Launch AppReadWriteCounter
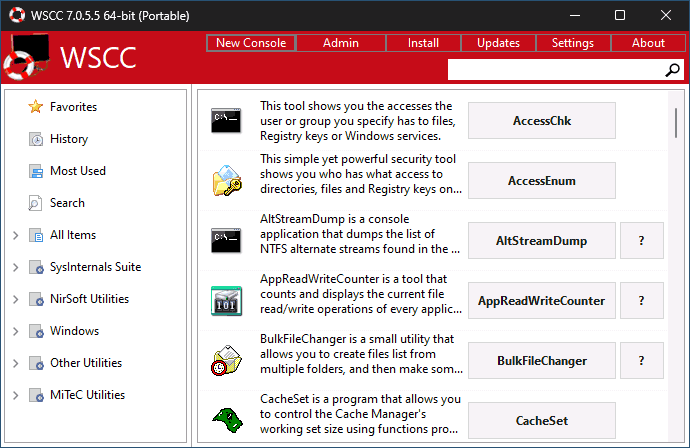 [x=542, y=301]
